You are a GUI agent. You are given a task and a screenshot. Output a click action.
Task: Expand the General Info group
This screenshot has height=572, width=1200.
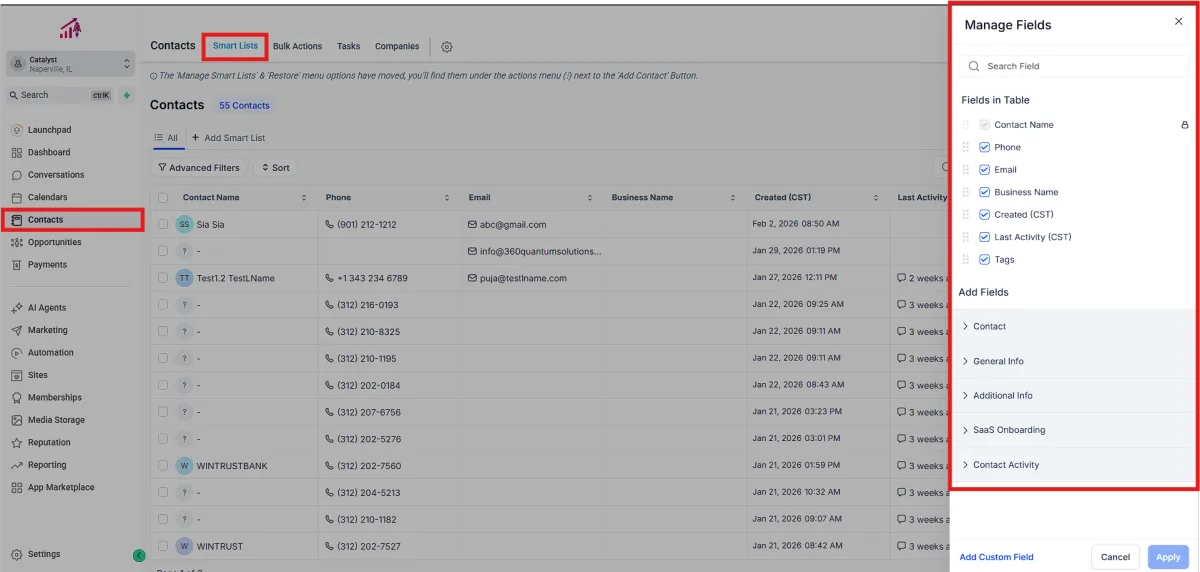click(x=1075, y=361)
